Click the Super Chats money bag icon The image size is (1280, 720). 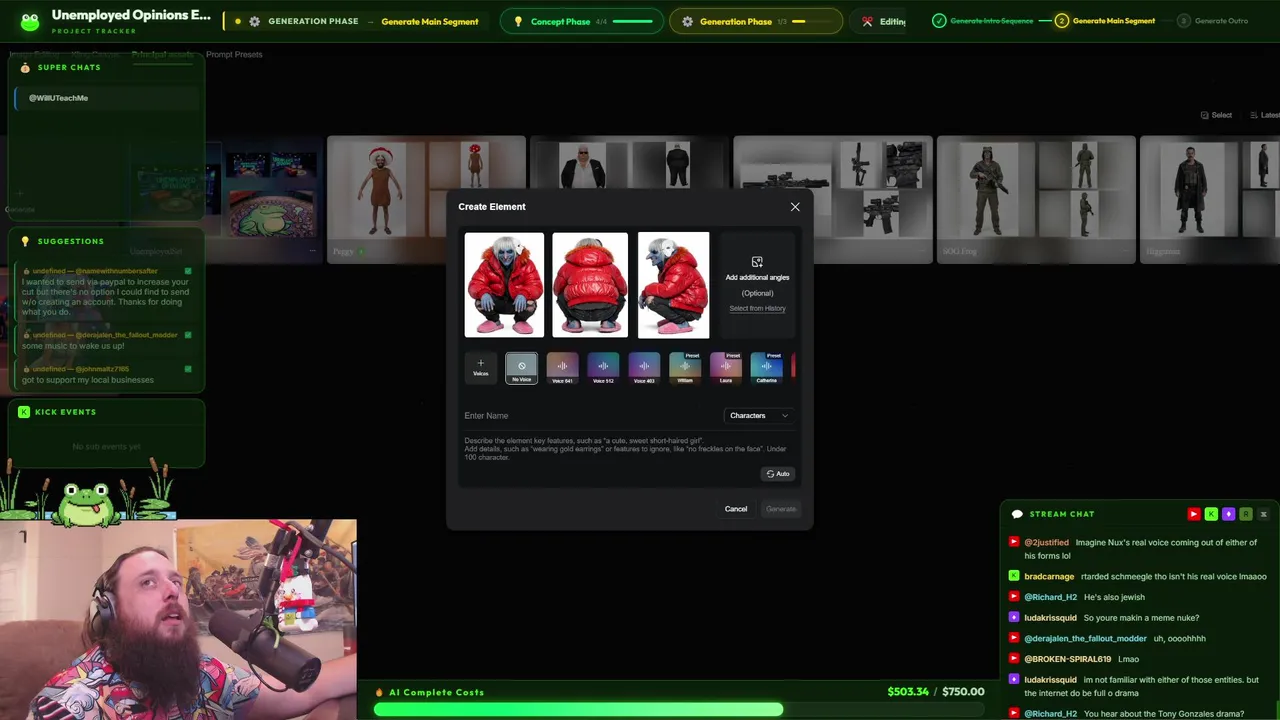pyautogui.click(x=25, y=67)
